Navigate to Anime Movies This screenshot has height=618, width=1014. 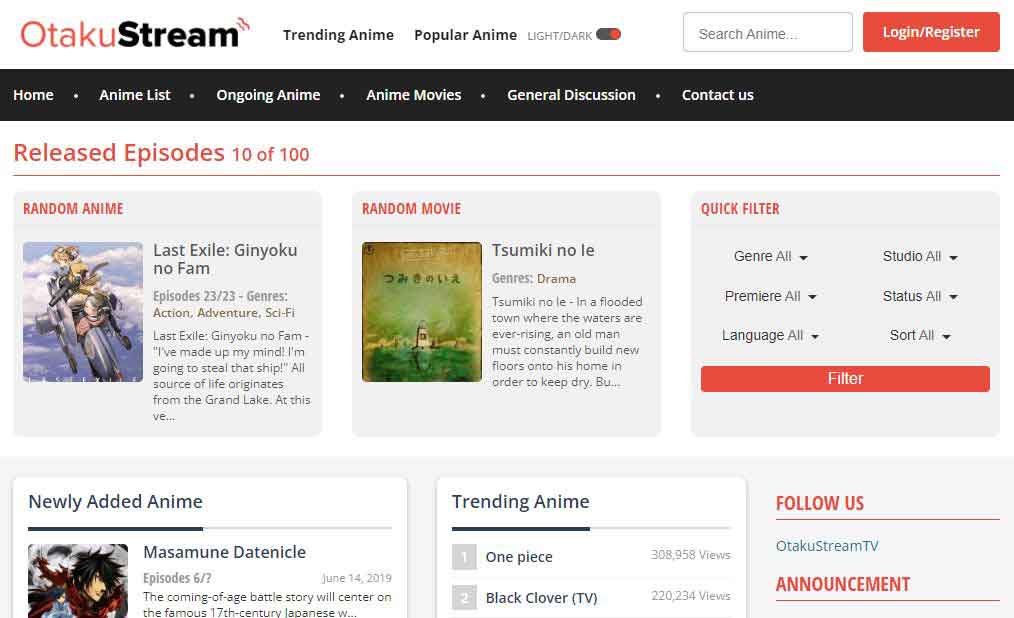pyautogui.click(x=413, y=95)
